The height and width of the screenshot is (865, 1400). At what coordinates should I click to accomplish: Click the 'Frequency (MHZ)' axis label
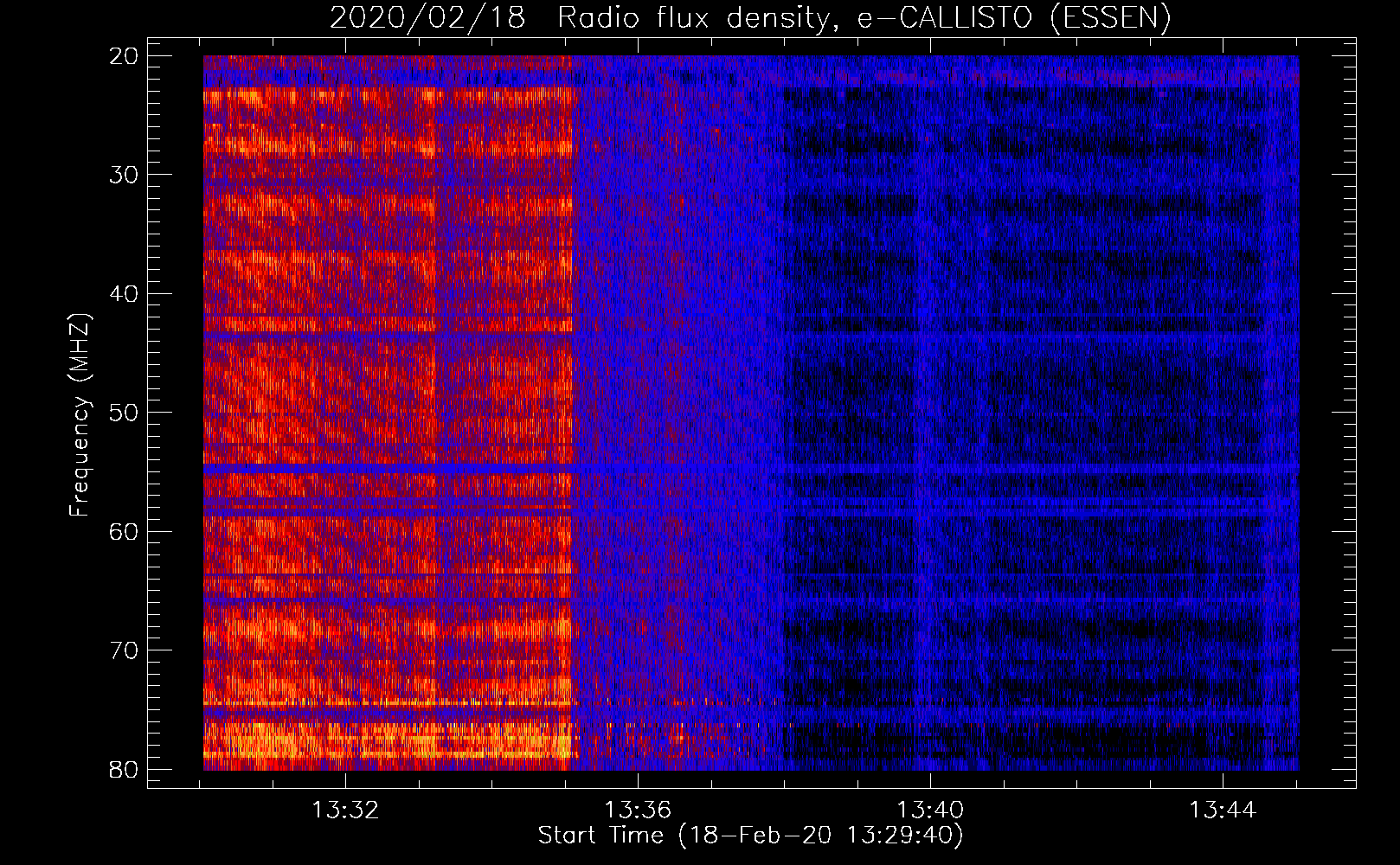80,414
